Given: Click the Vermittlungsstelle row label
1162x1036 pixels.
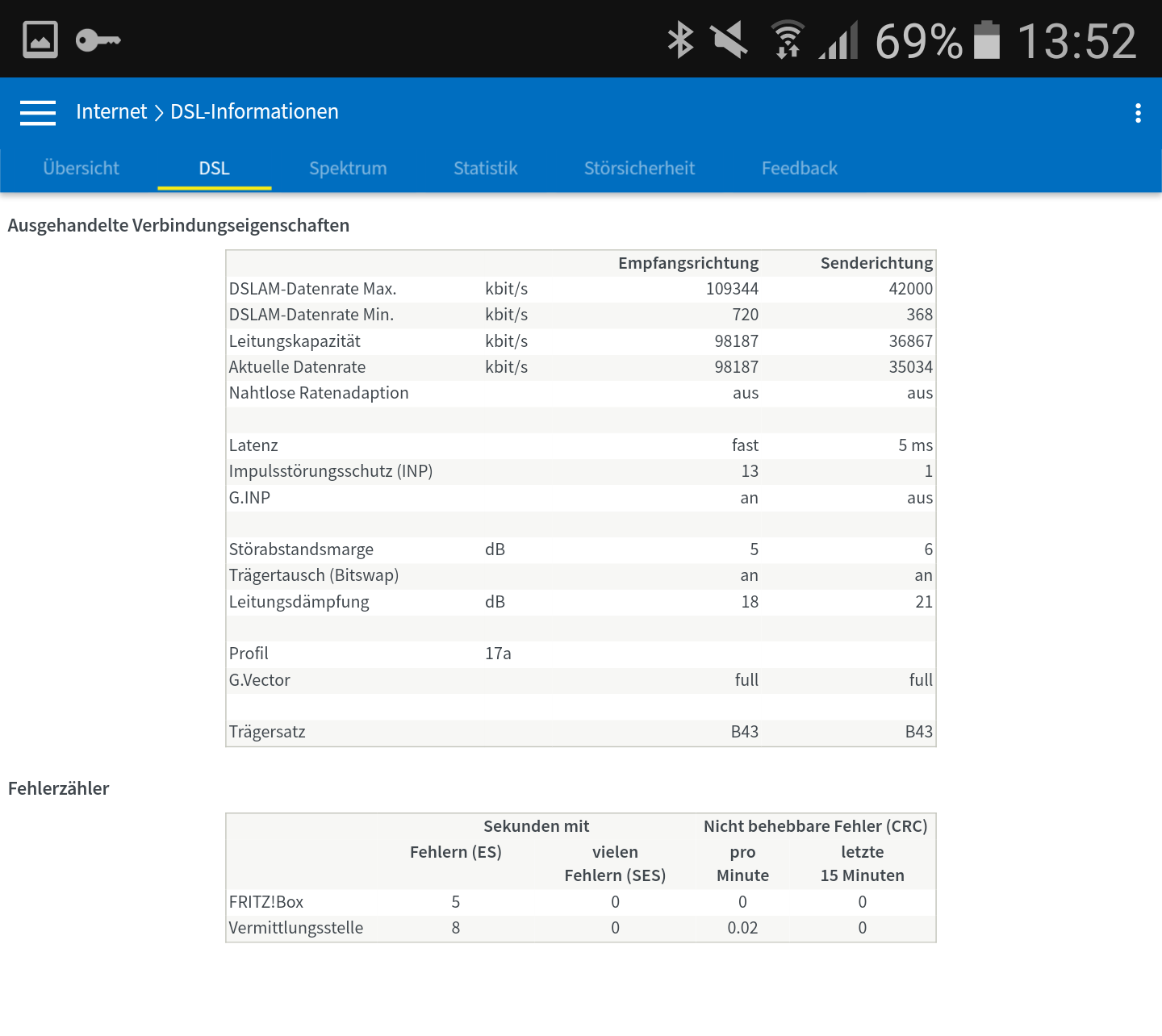Looking at the screenshot, I should pos(295,928).
